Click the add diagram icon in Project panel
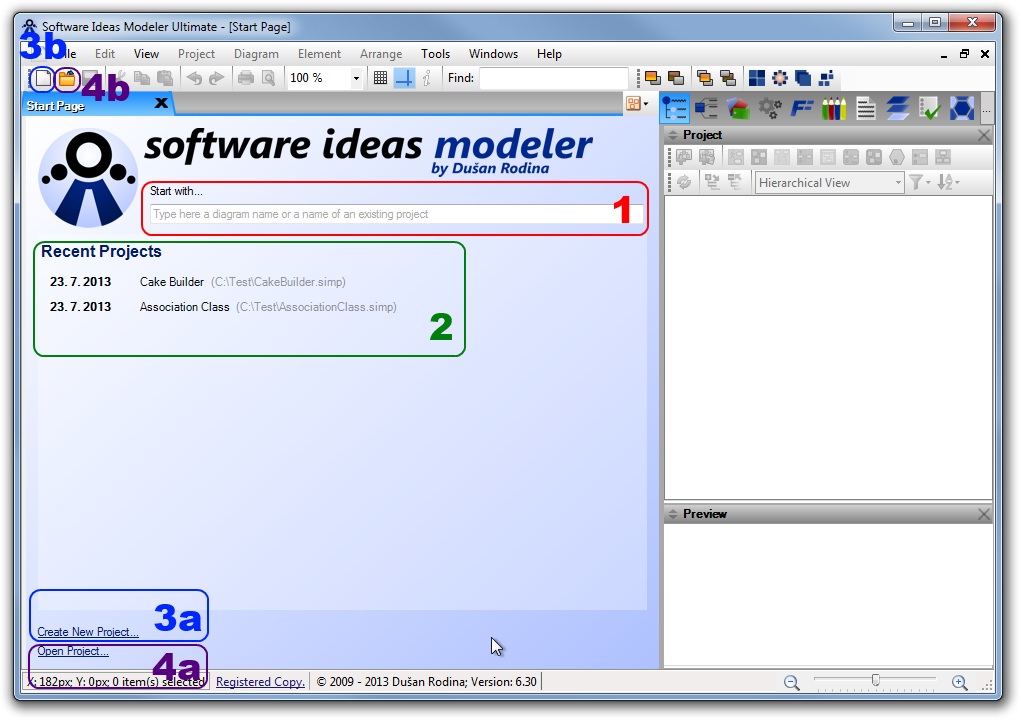The width and height of the screenshot is (1021, 720). point(684,157)
